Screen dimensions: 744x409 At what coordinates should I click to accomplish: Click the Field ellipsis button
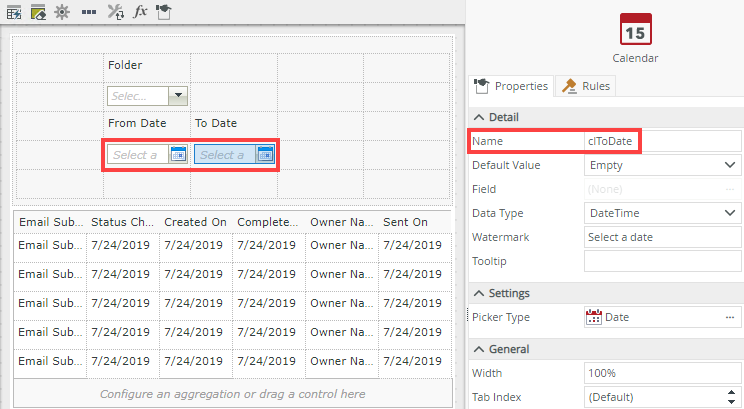[730, 189]
